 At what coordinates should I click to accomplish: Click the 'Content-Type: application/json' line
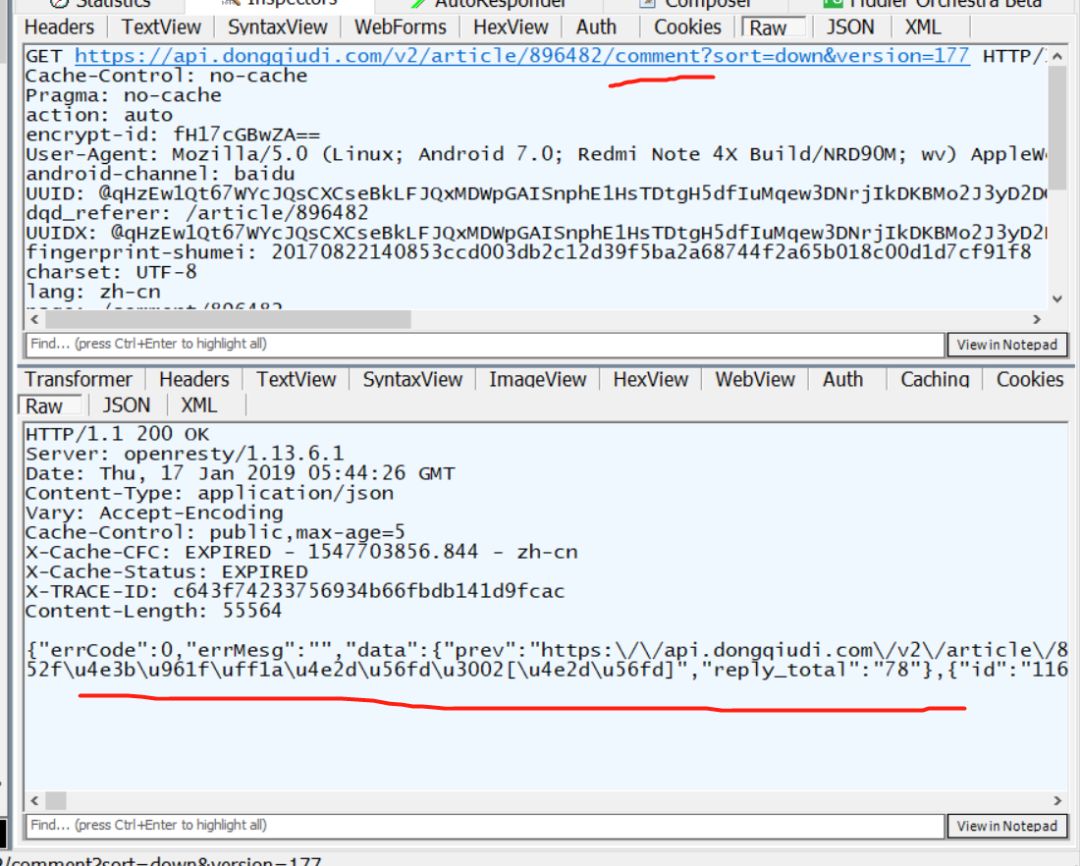[x=209, y=493]
